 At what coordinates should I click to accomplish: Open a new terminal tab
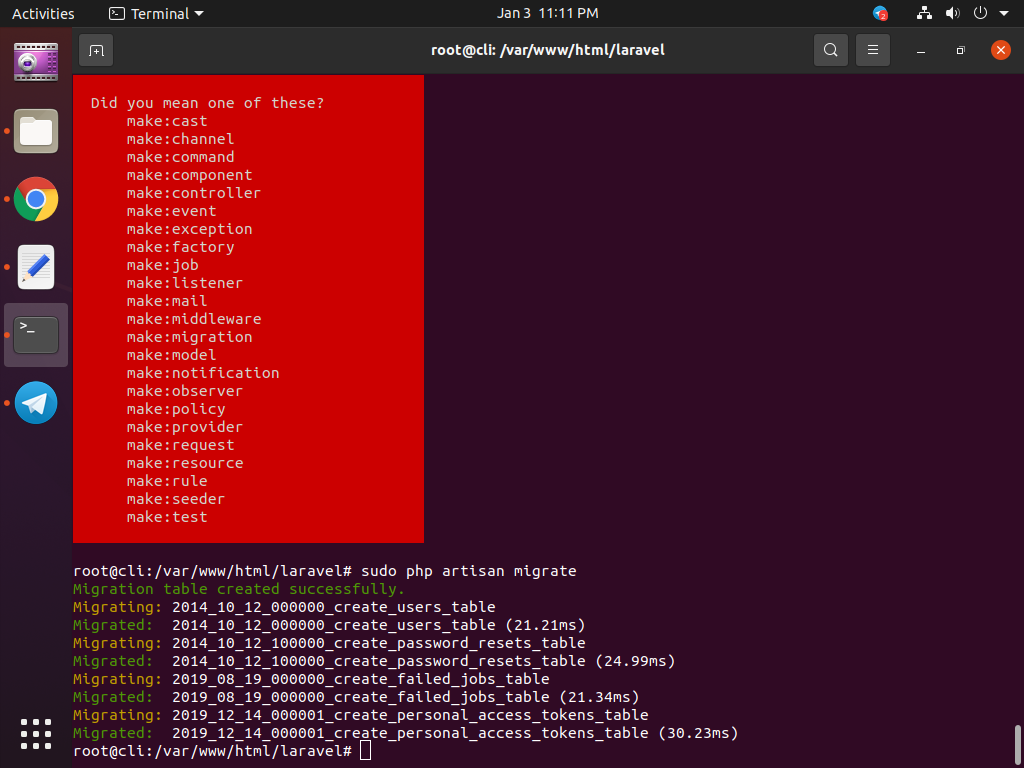point(96,49)
